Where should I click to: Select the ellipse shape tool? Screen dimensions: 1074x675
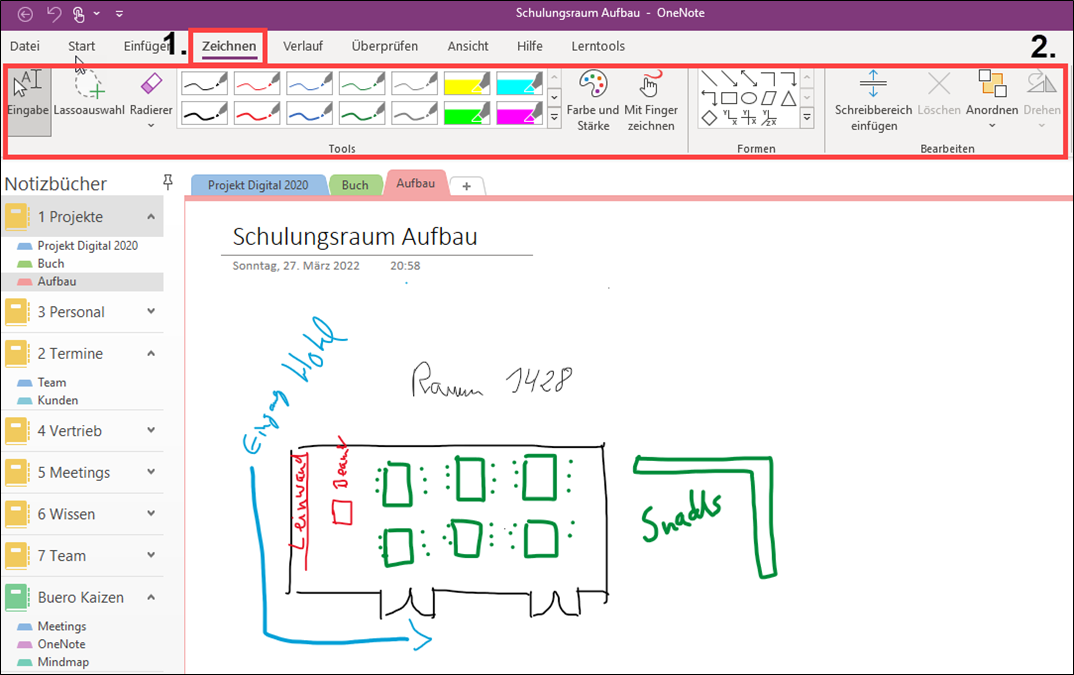749,97
